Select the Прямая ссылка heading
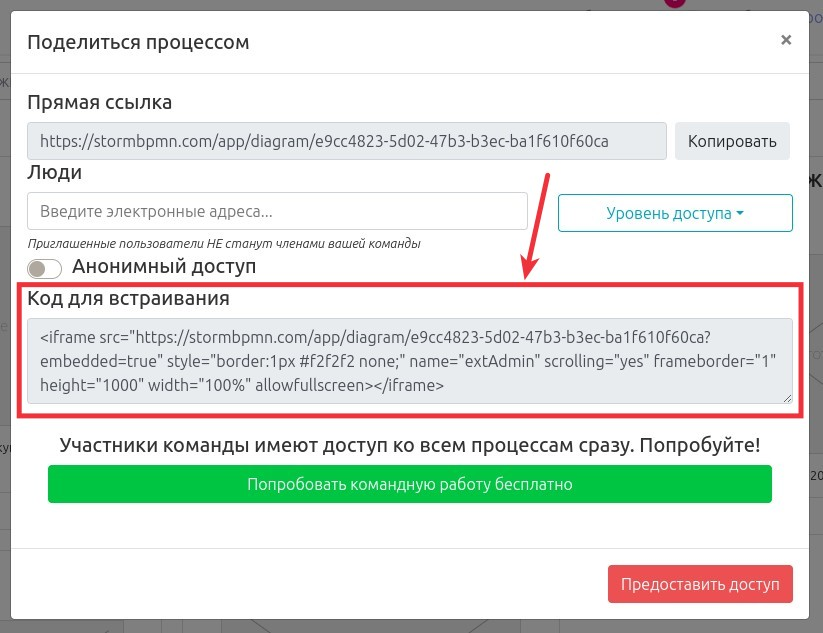823x633 pixels. 100,102
